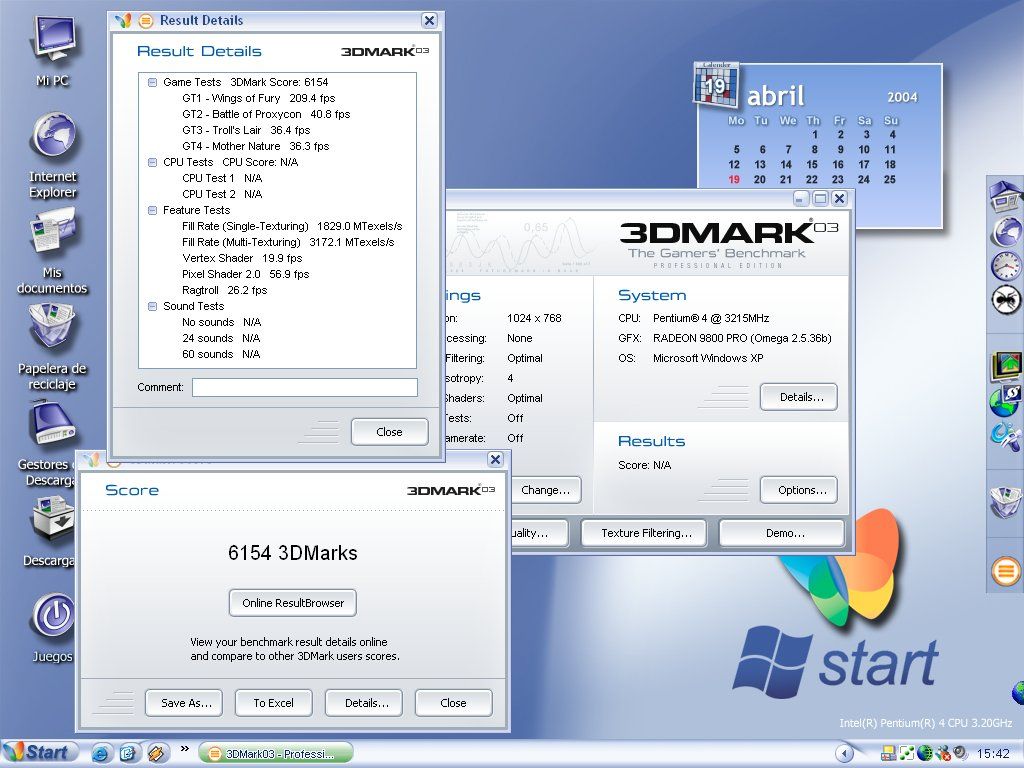1024x768 pixels.
Task: Open Texture Filtering settings button
Action: [646, 533]
